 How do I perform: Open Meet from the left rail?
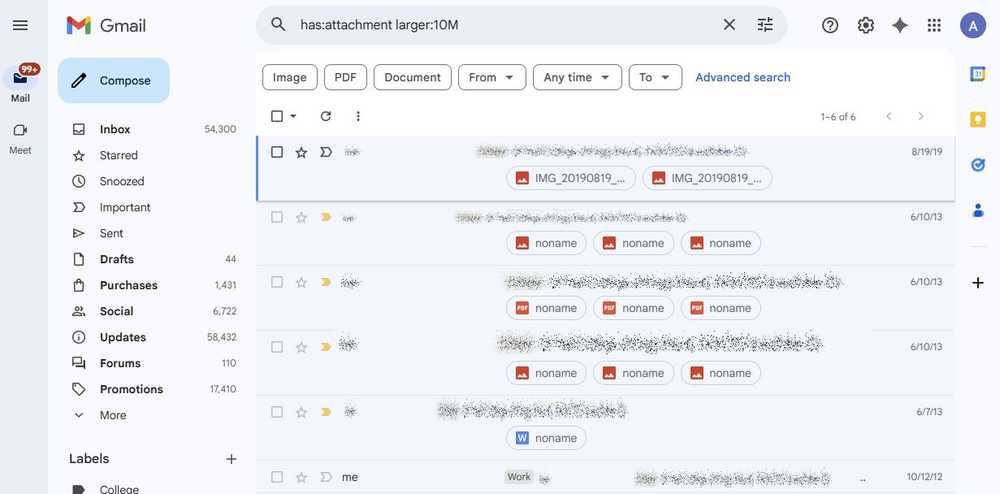click(20, 138)
